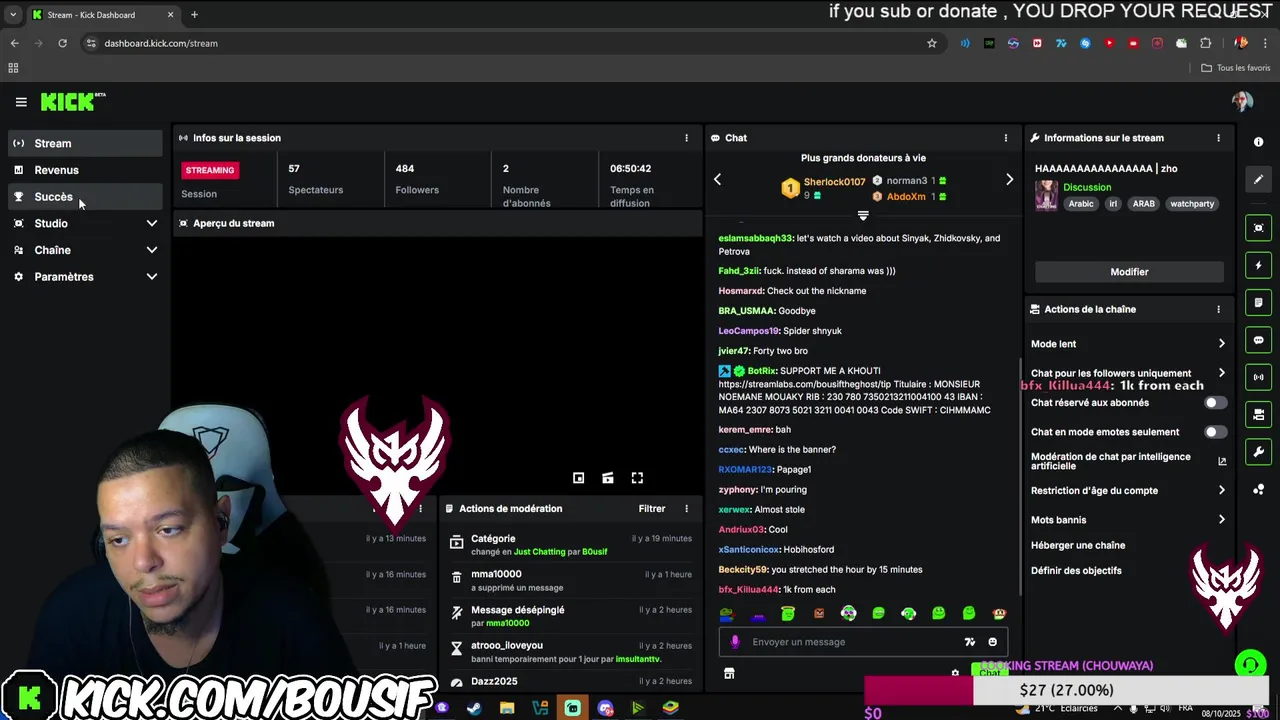
Task: Open options of Informations sur le stream panel
Action: click(x=1218, y=138)
